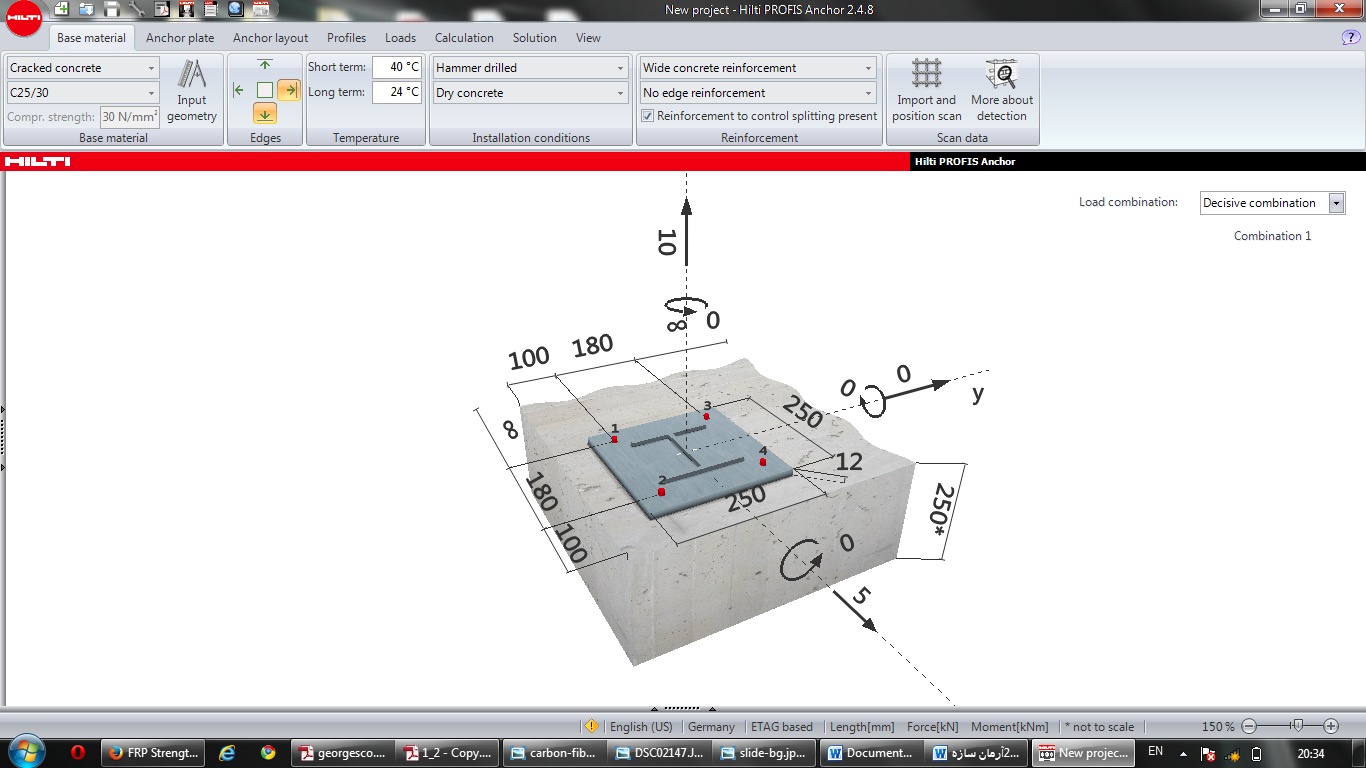Image resolution: width=1366 pixels, height=768 pixels.
Task: Open Import and position scan
Action: click(926, 91)
